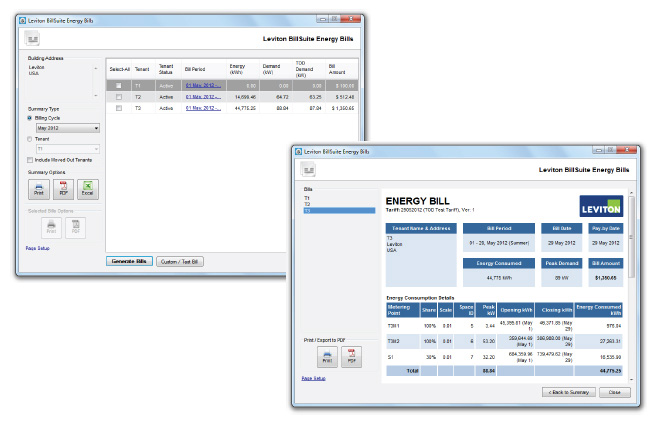Open Page Setup link in summary window
The image size is (660, 421).
click(37, 248)
